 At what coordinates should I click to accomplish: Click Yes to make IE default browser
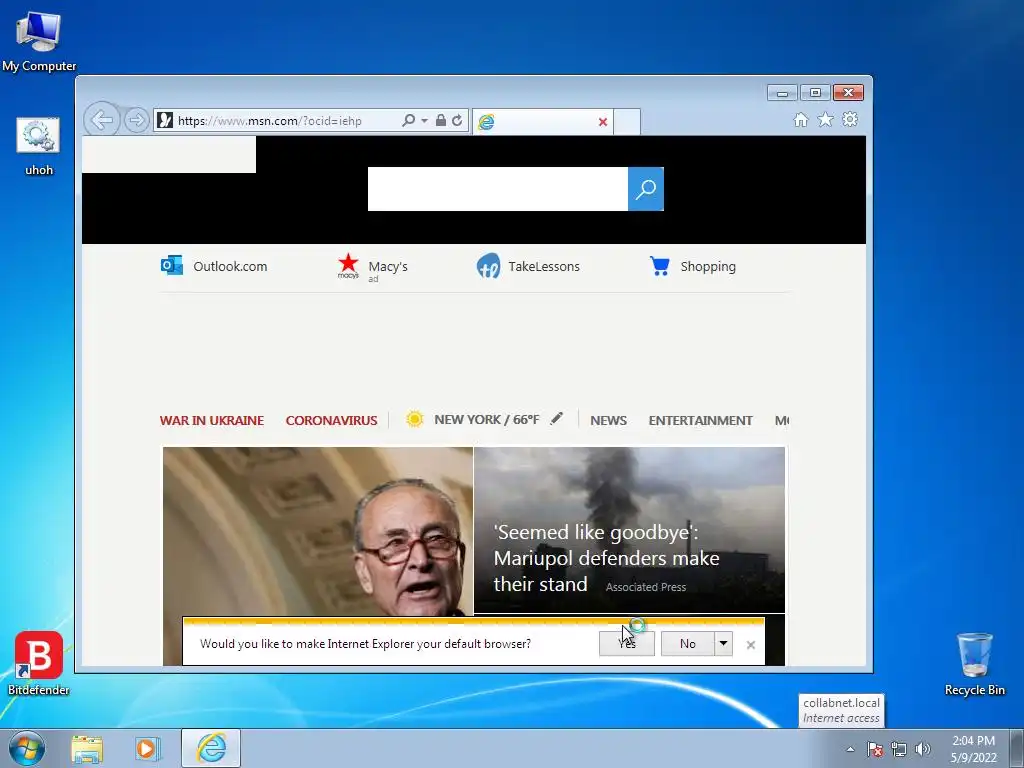pyautogui.click(x=626, y=644)
